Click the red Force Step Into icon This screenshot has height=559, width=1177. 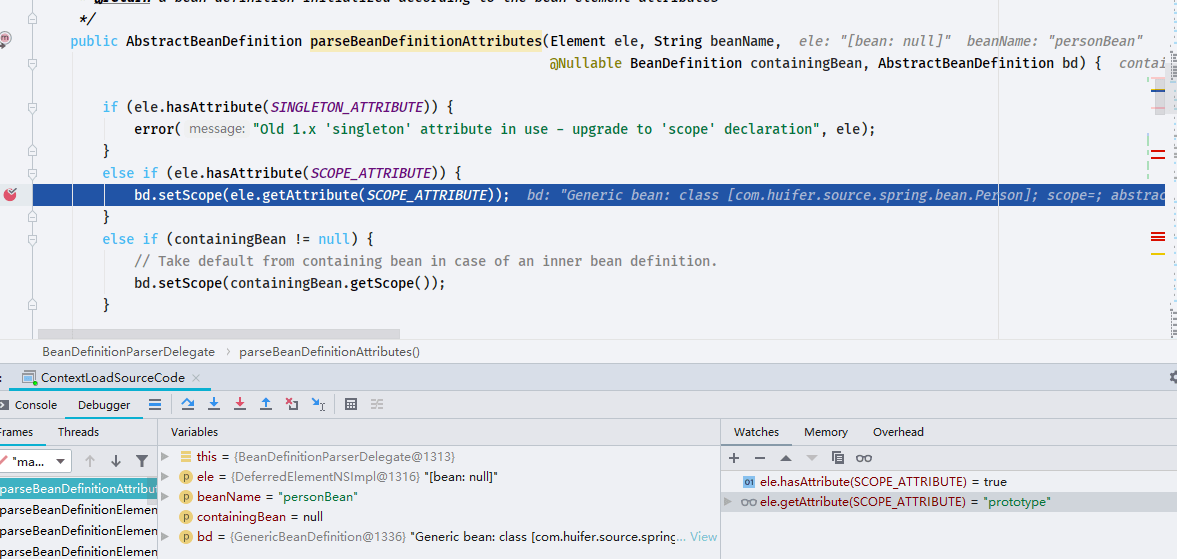pos(240,404)
